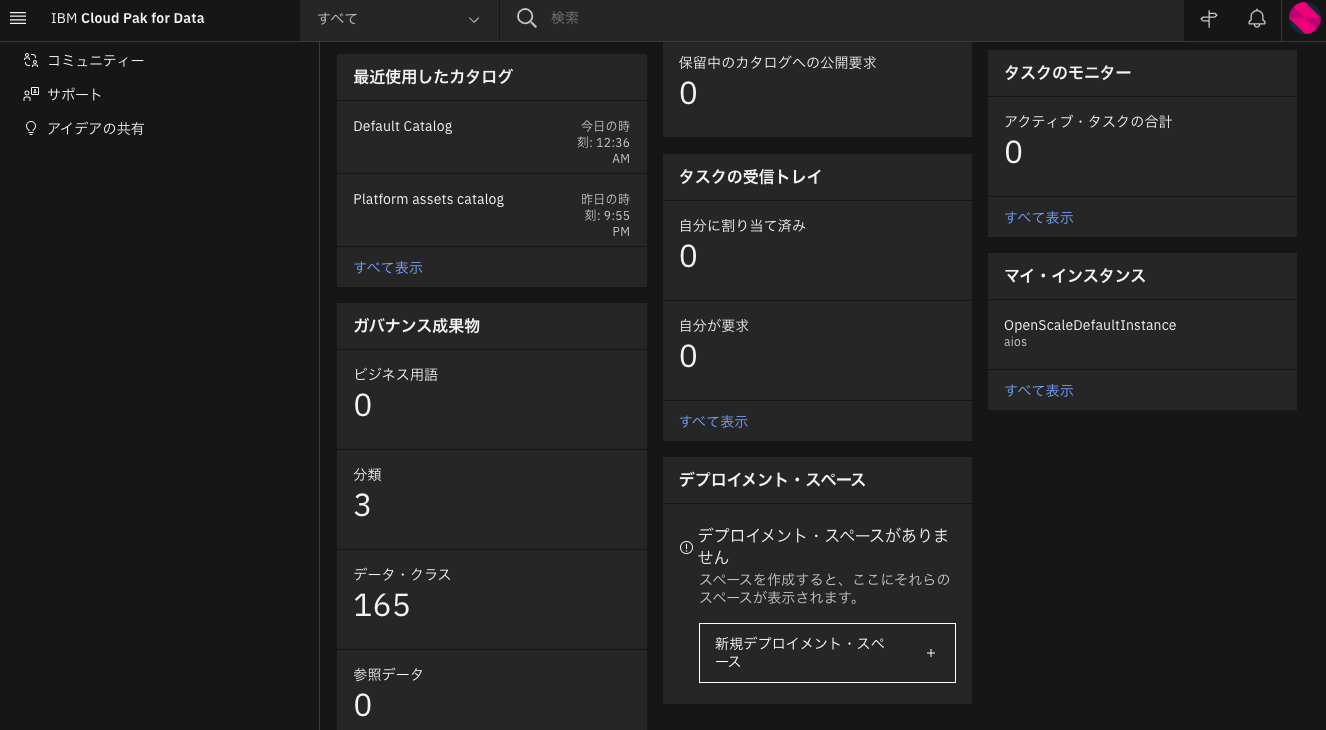Image resolution: width=1326 pixels, height=730 pixels.
Task: Click すべて表示 under タスクの受信トレイ
Action: click(714, 422)
